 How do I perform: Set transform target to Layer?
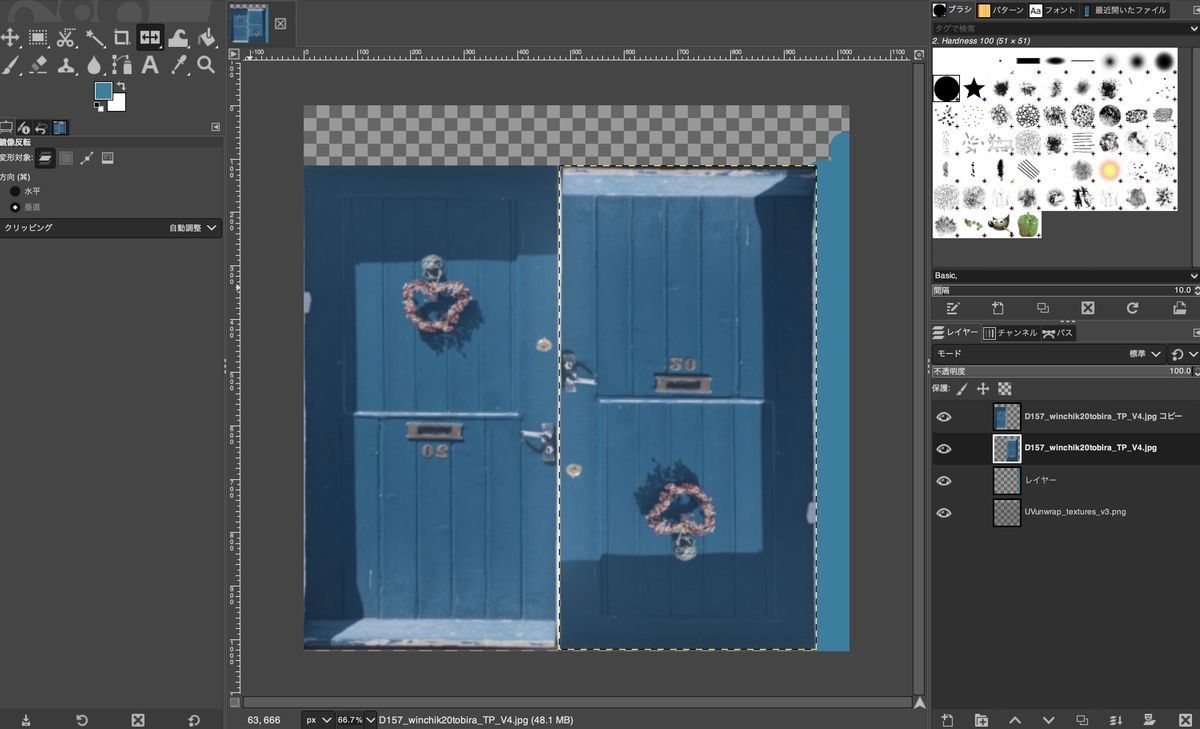(x=45, y=158)
